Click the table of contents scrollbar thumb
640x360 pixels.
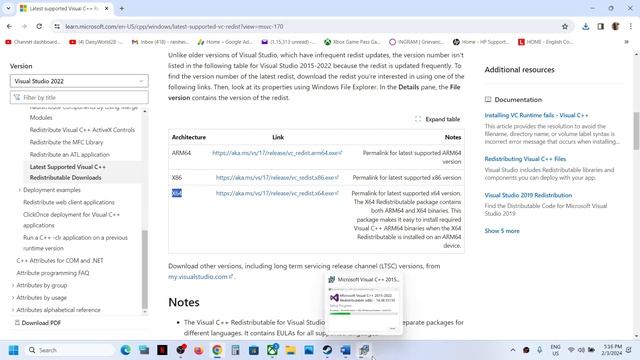pyautogui.click(x=144, y=269)
